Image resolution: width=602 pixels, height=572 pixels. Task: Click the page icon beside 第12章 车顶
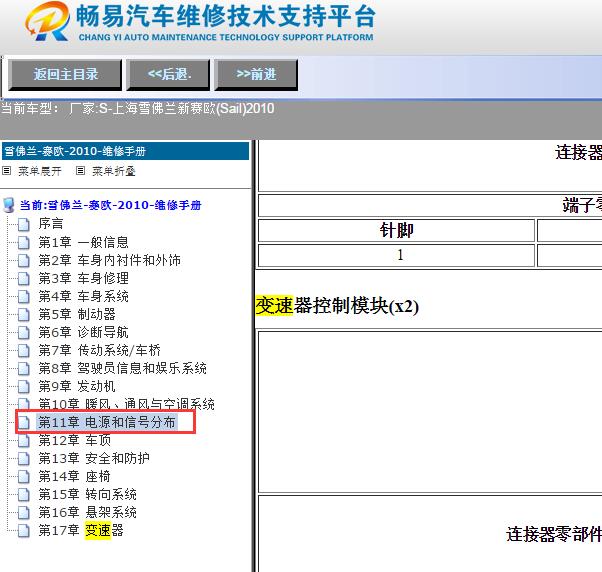[x=24, y=440]
